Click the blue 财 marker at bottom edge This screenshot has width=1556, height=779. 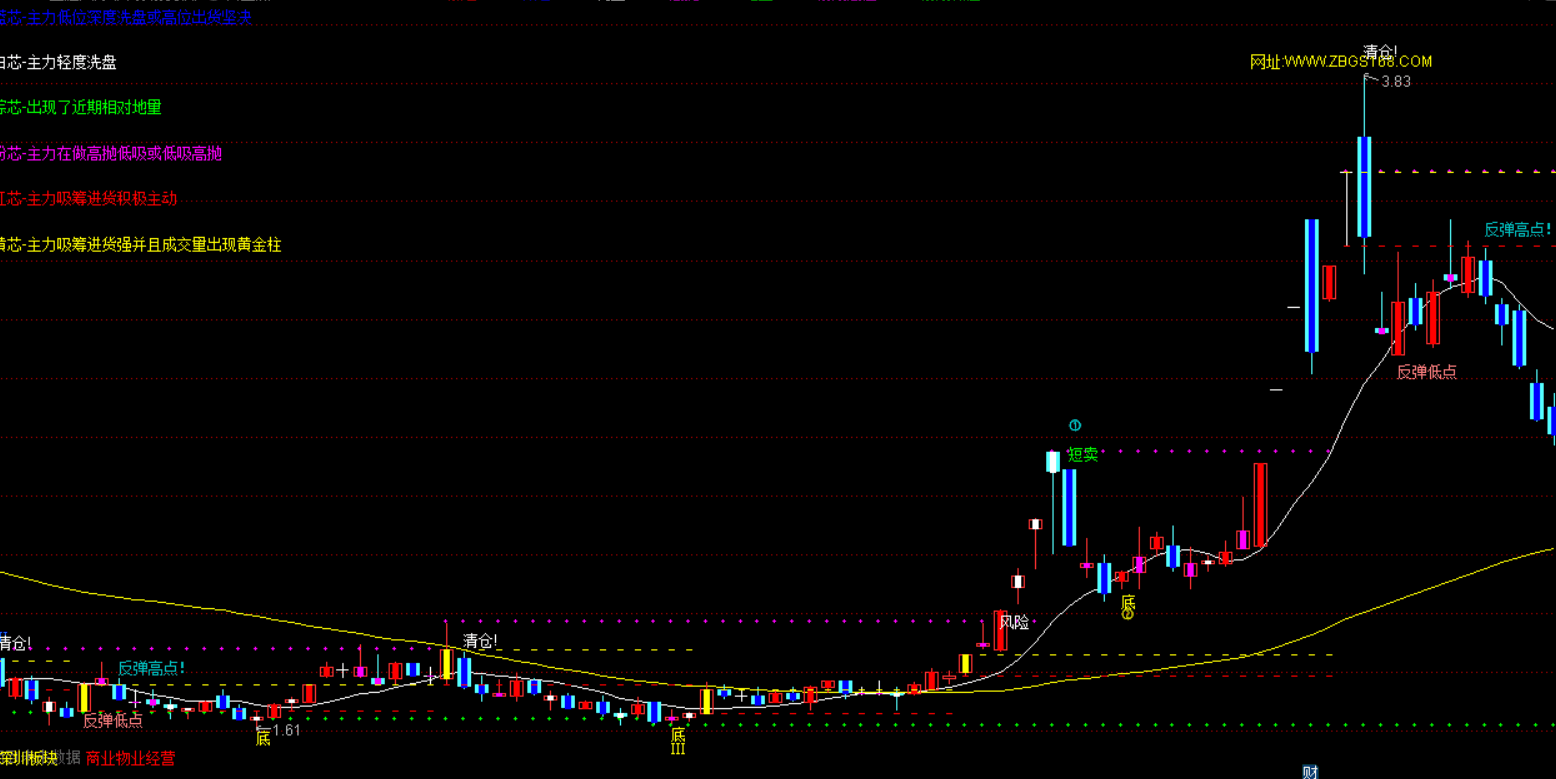(1310, 772)
